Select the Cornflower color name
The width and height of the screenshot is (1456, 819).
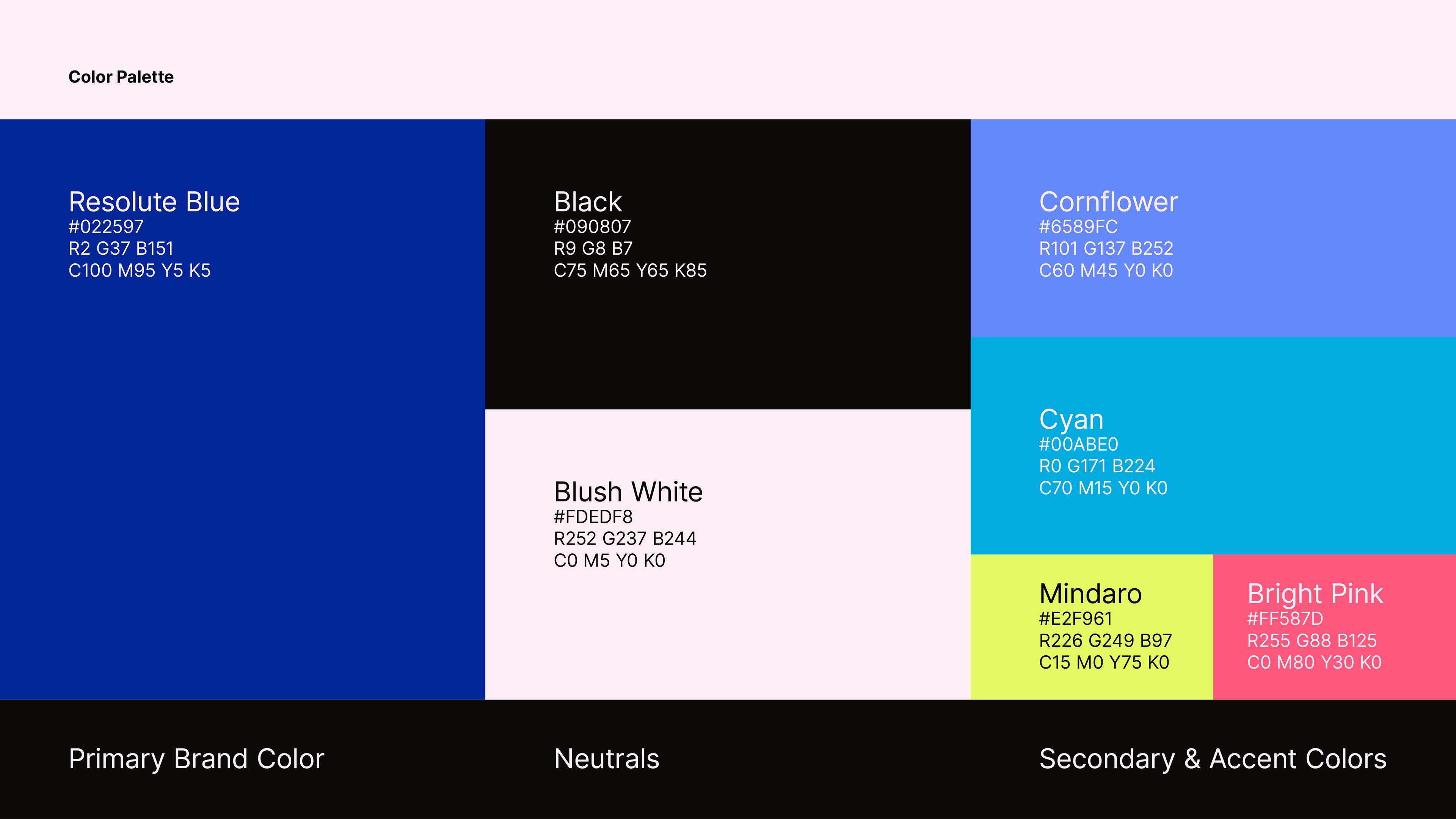(x=1109, y=202)
